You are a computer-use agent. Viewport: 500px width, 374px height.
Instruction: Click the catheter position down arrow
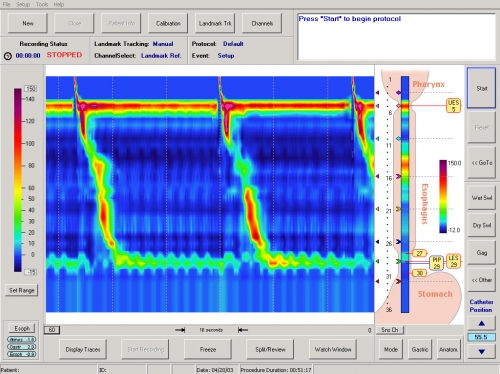481,351
